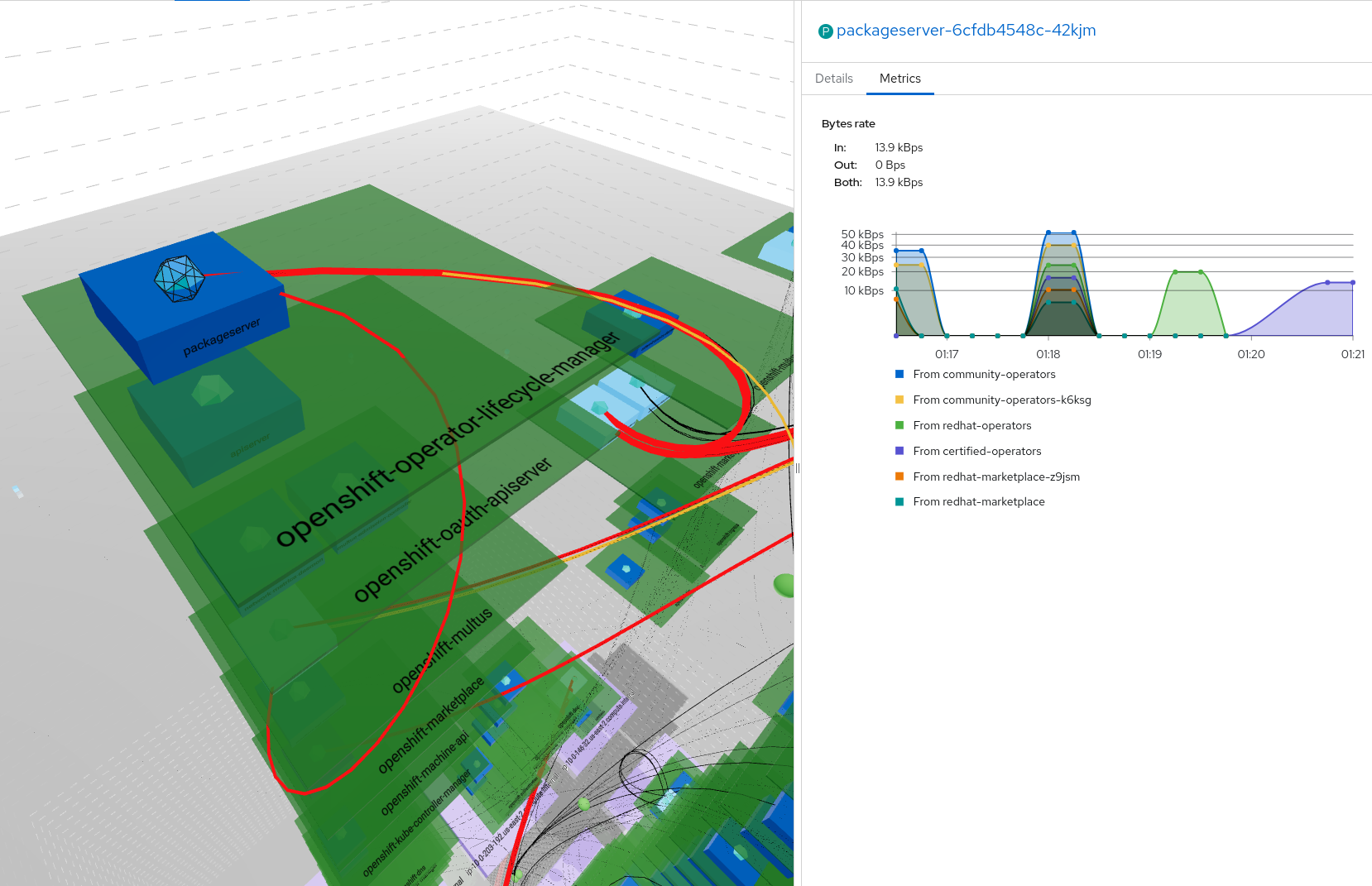
Task: Open the packageserver-6cfdb4548c-42kjm pod link
Action: tap(966, 31)
